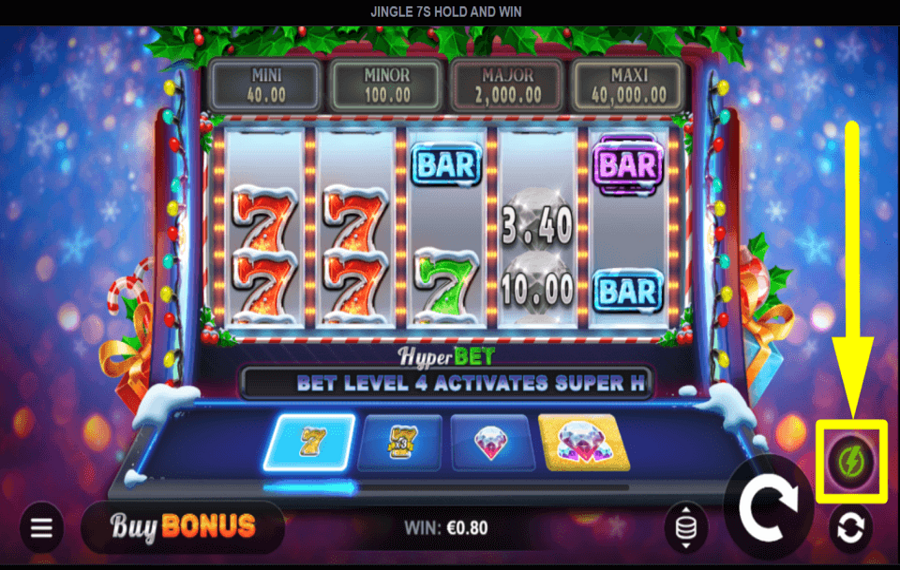Click the HyperBET logo
Viewport: 900px width, 570px height.
447,357
